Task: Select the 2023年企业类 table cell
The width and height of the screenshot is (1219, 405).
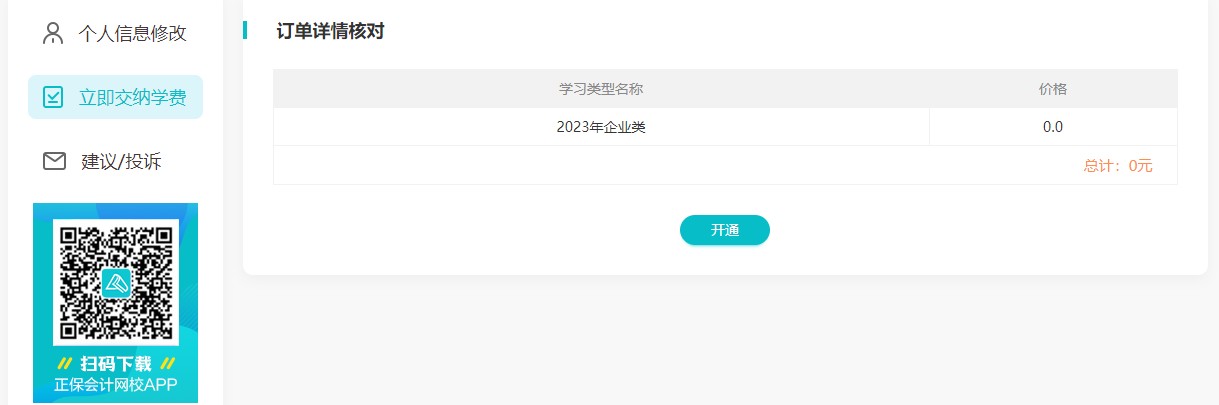Action: pyautogui.click(x=600, y=127)
